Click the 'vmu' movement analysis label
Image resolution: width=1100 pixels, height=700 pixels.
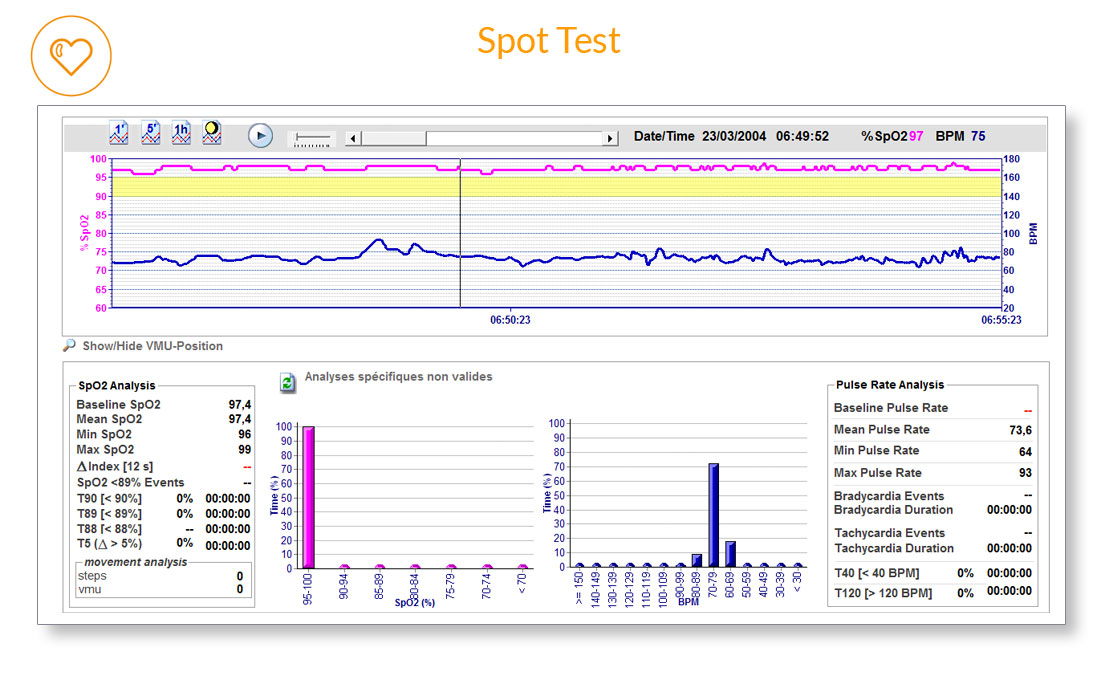pyautogui.click(x=90, y=589)
